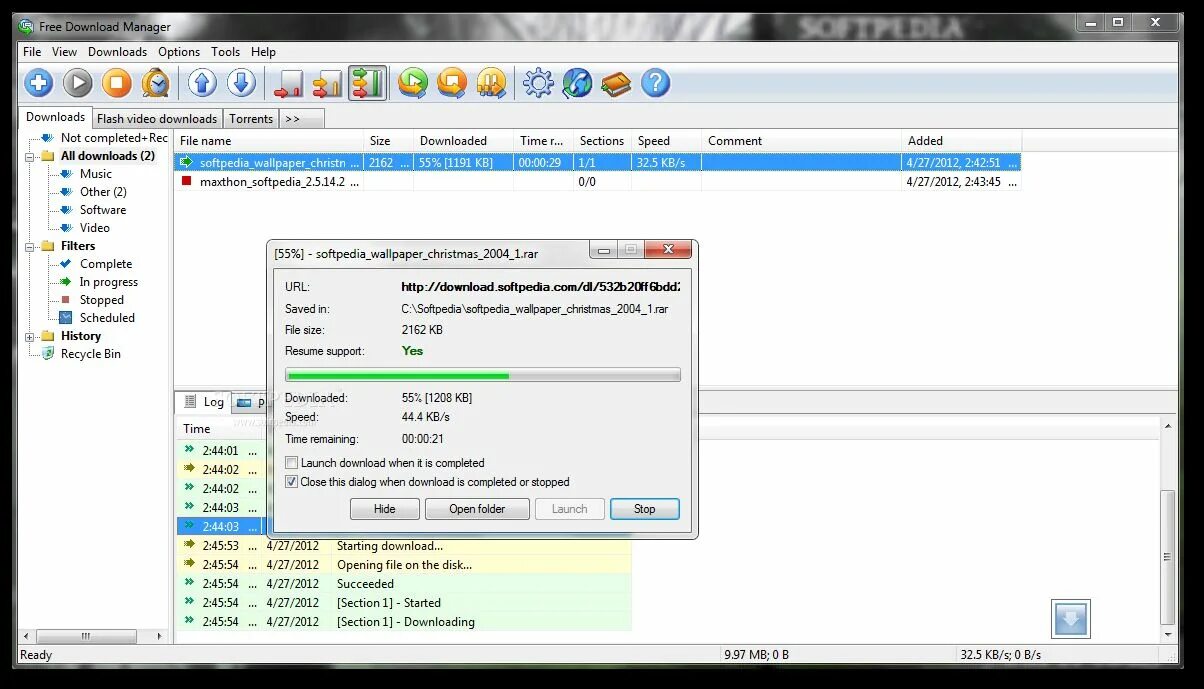Click the Hide button in dialog

coord(385,509)
